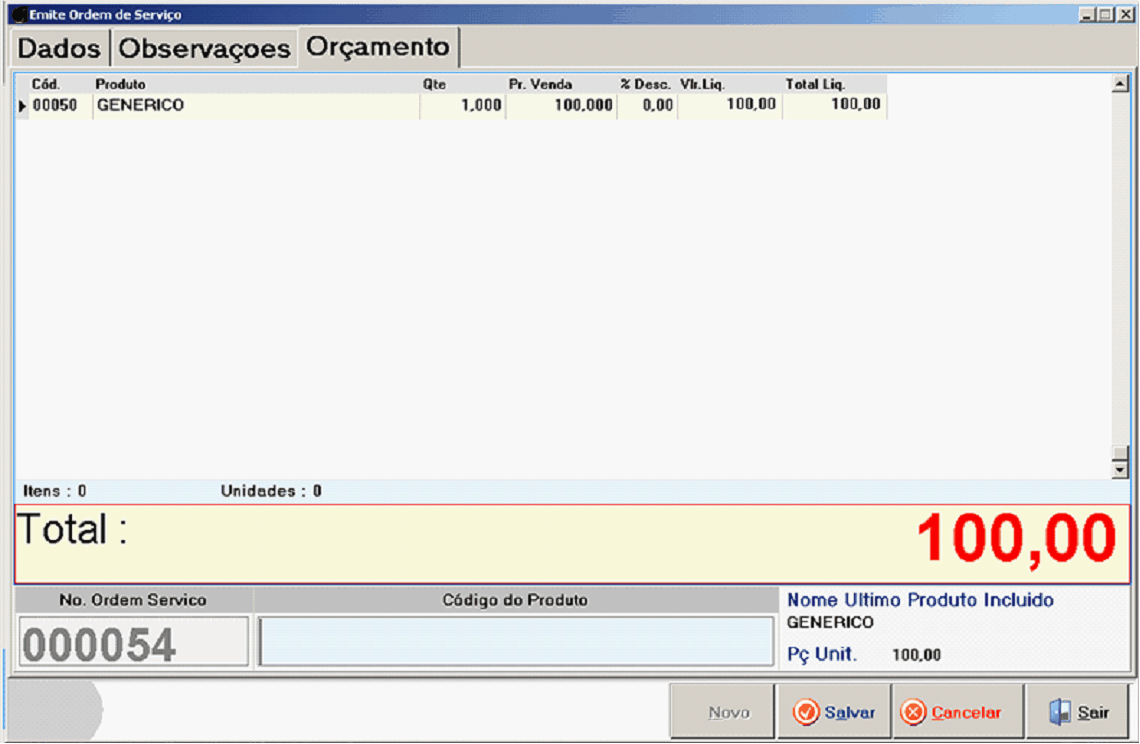Viewport: 1140px width, 744px height.
Task: Focus the Código do Produto input field
Action: (515, 641)
